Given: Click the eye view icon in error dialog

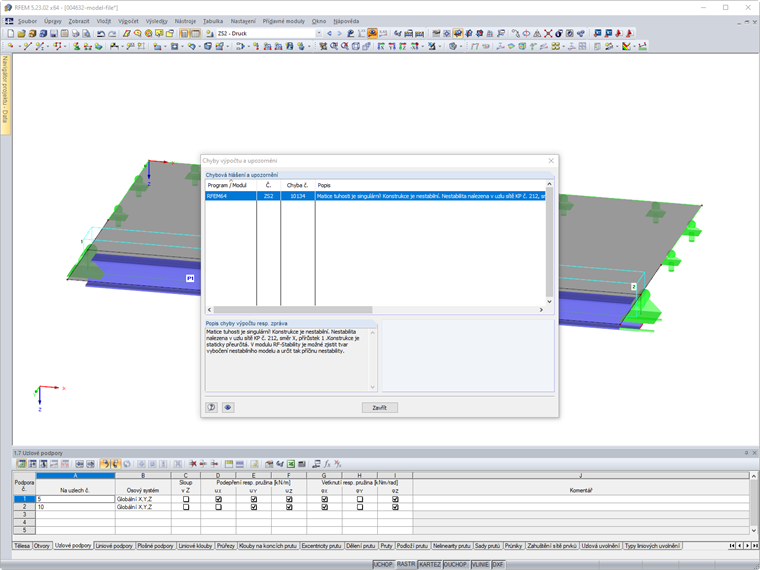Looking at the screenshot, I should pos(228,407).
